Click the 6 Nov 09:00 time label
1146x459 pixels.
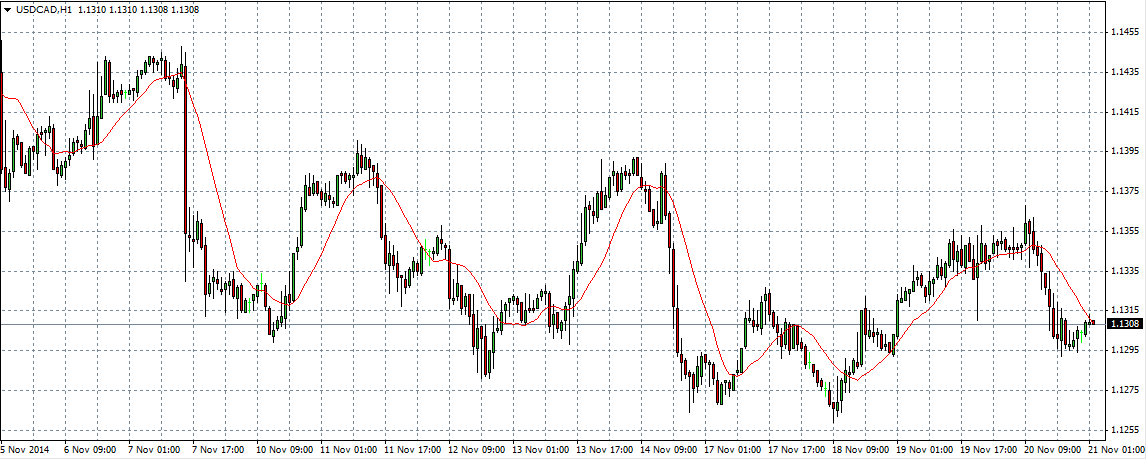point(88,450)
